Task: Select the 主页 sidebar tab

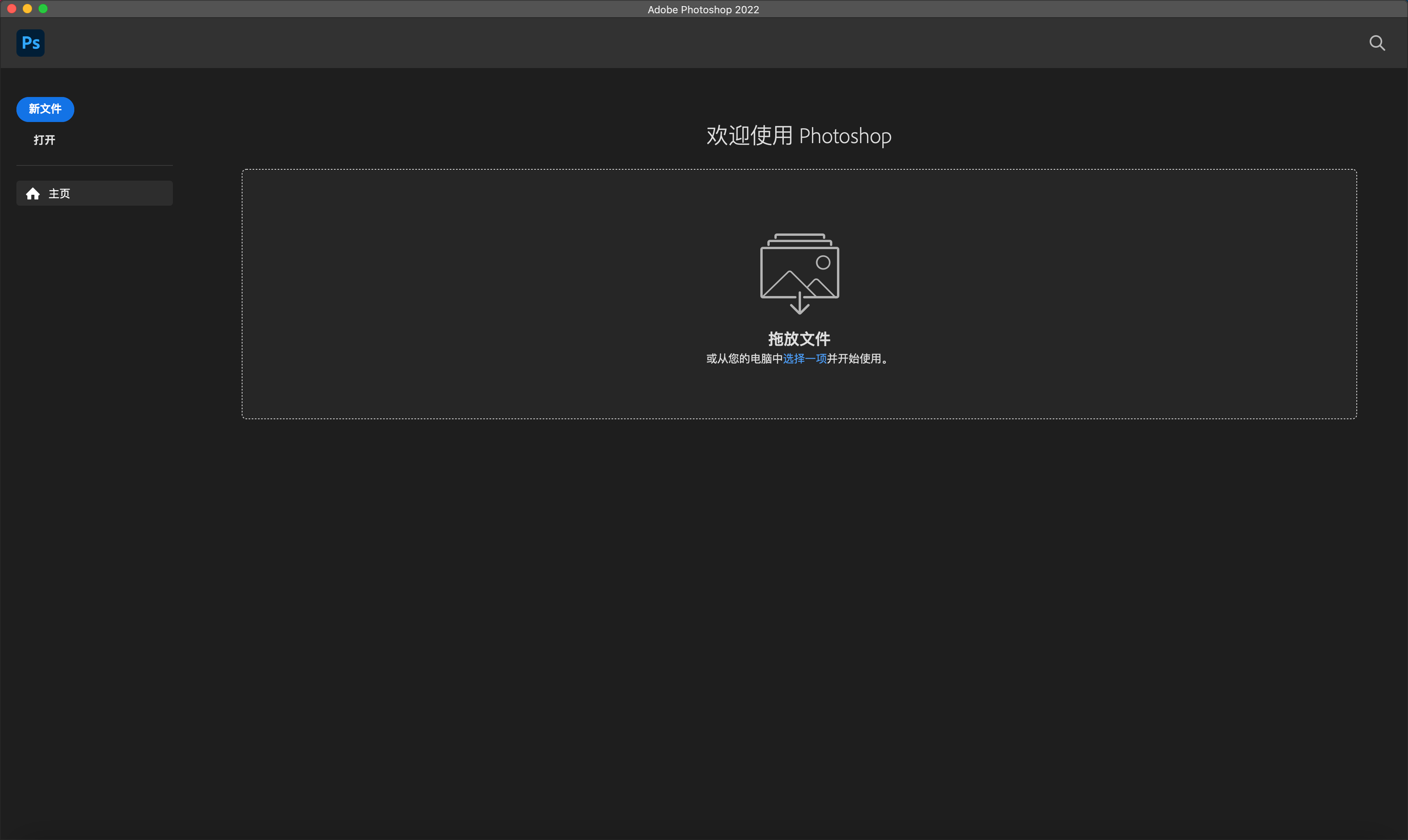Action: [94, 194]
